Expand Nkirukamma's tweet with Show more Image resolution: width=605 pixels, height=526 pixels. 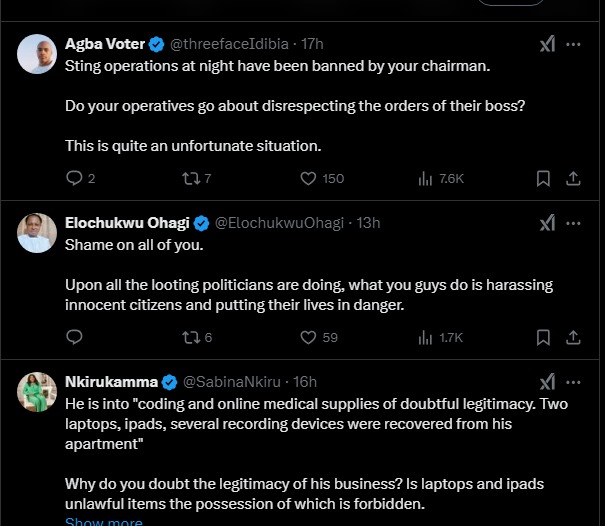click(104, 521)
